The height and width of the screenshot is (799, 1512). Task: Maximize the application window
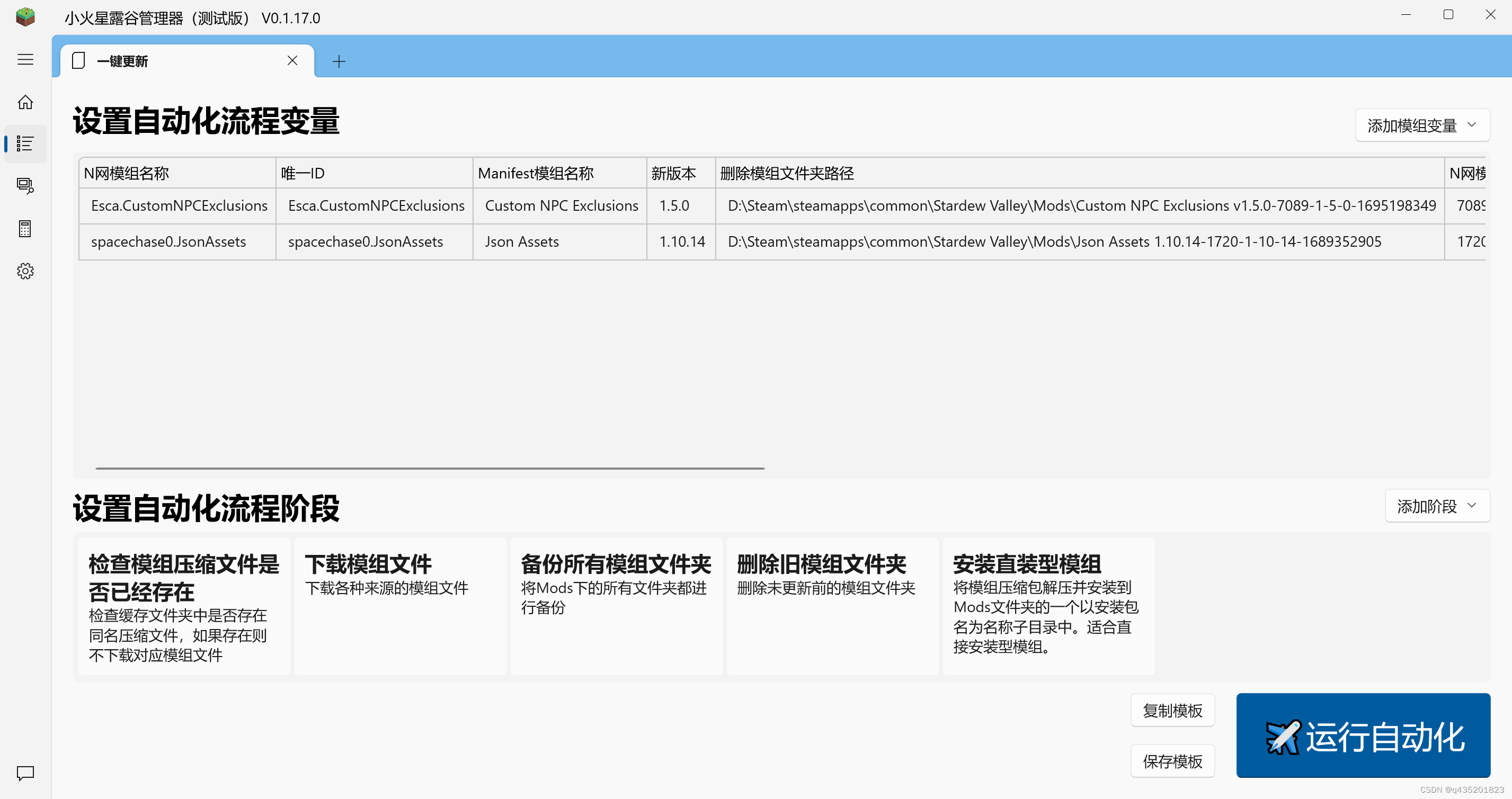coord(1448,15)
